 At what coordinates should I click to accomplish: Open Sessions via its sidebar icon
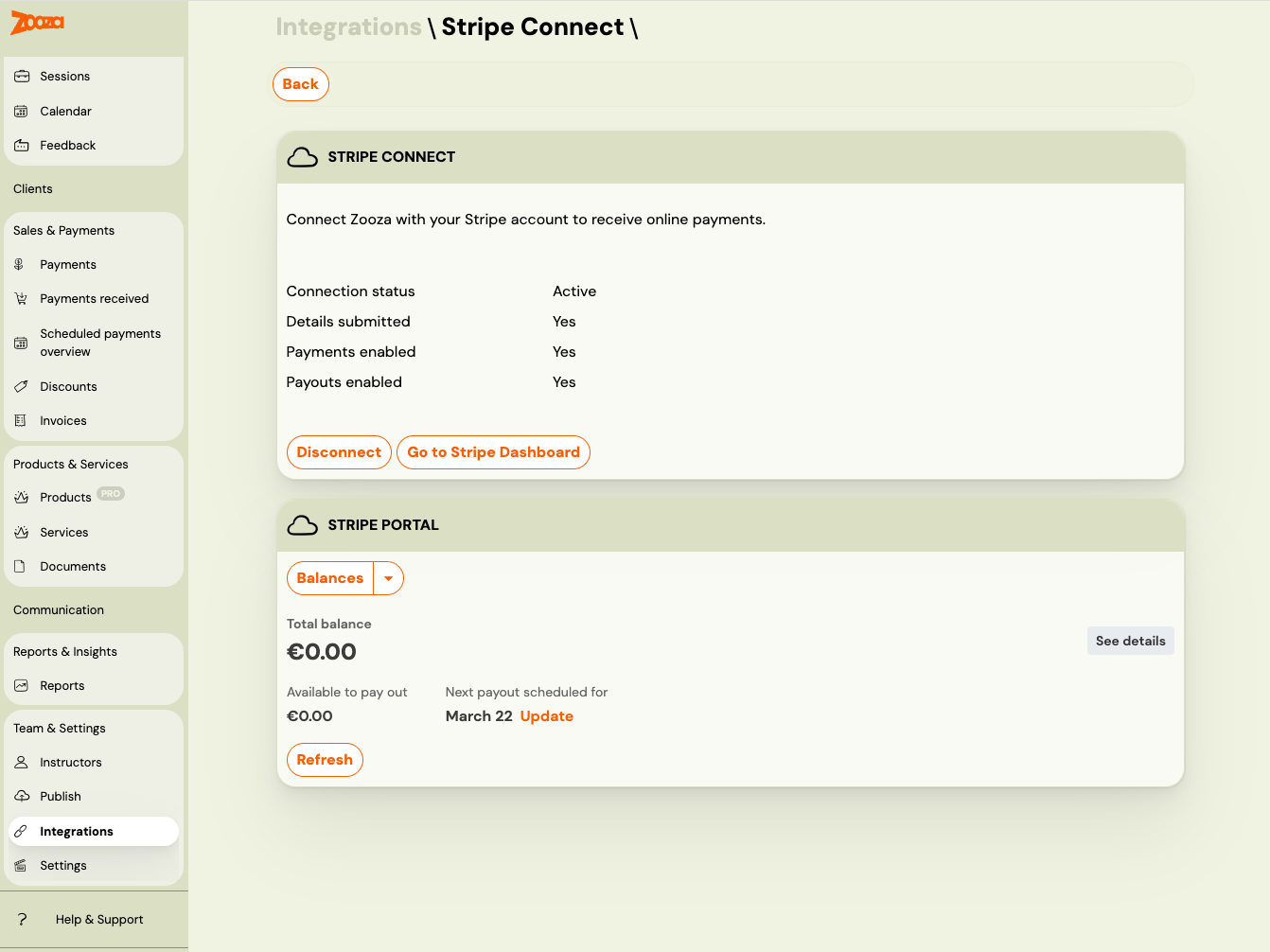[22, 77]
